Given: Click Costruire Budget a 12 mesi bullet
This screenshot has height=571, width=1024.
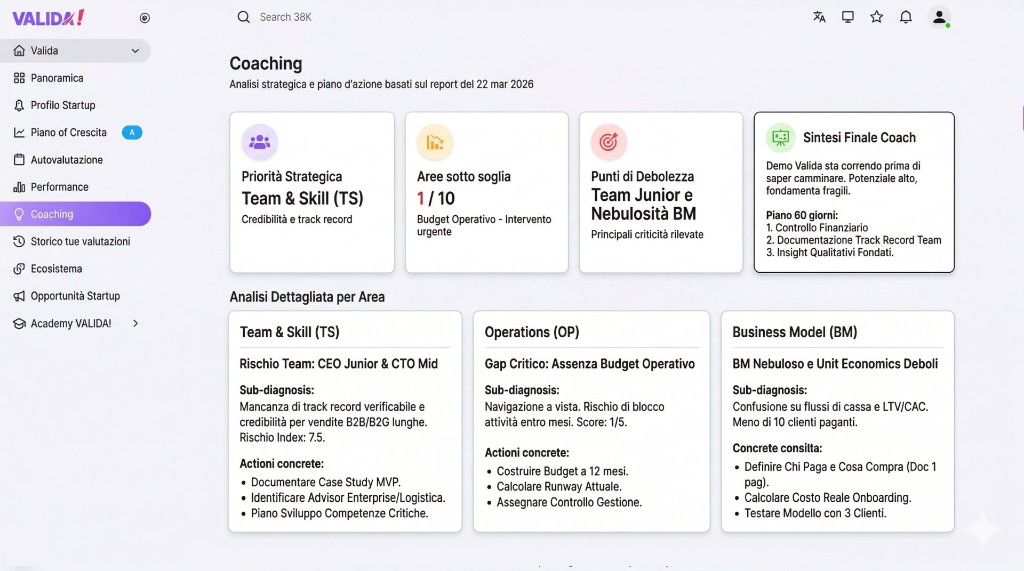Looking at the screenshot, I should 562,471.
